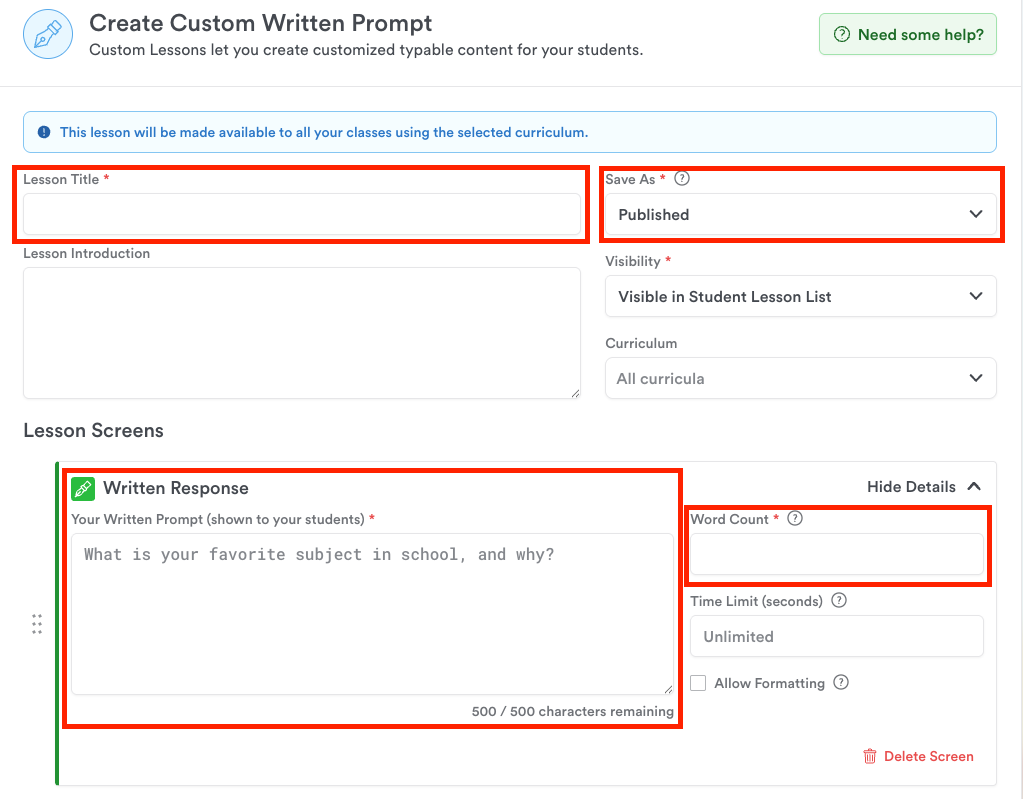Click the Word Count help icon
The image size is (1023, 799).
pyautogui.click(x=795, y=519)
